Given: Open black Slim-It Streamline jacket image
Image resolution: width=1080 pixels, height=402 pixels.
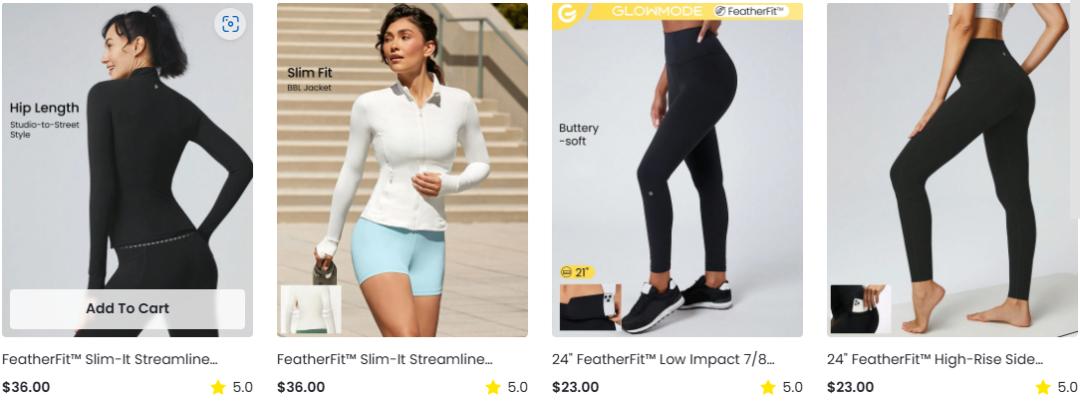Looking at the screenshot, I should coord(127,170).
